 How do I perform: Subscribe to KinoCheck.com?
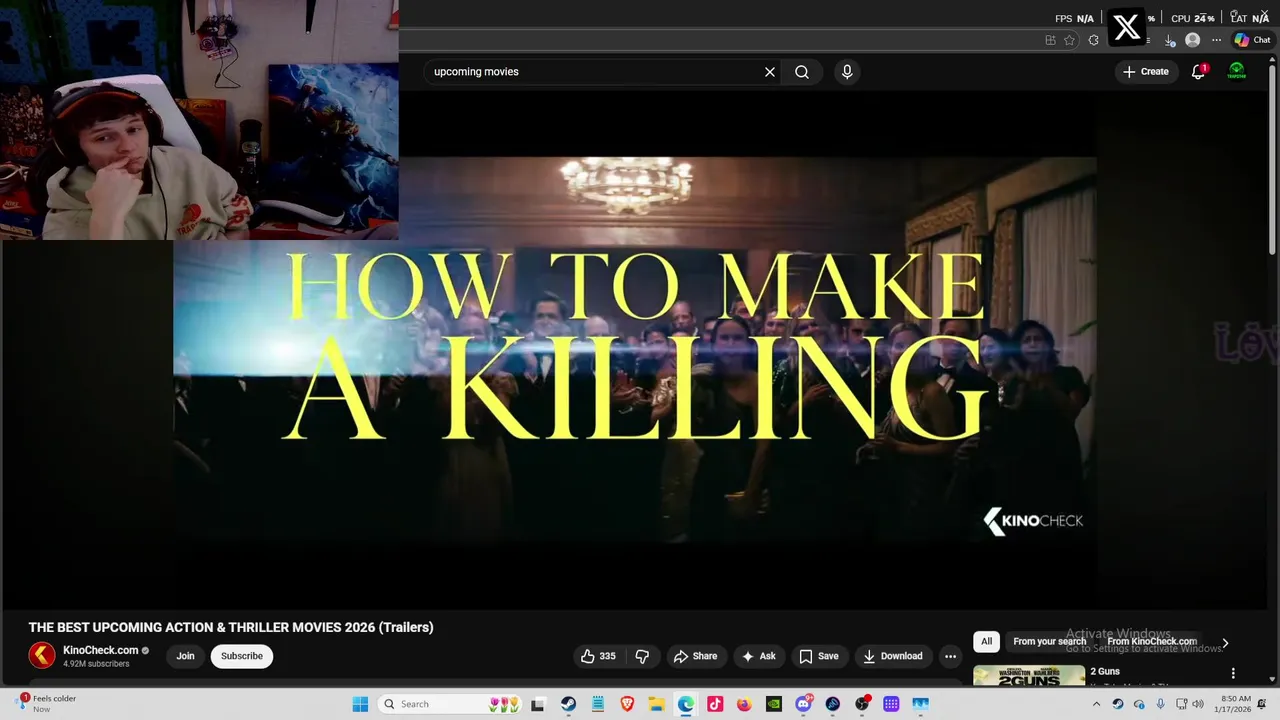242,656
